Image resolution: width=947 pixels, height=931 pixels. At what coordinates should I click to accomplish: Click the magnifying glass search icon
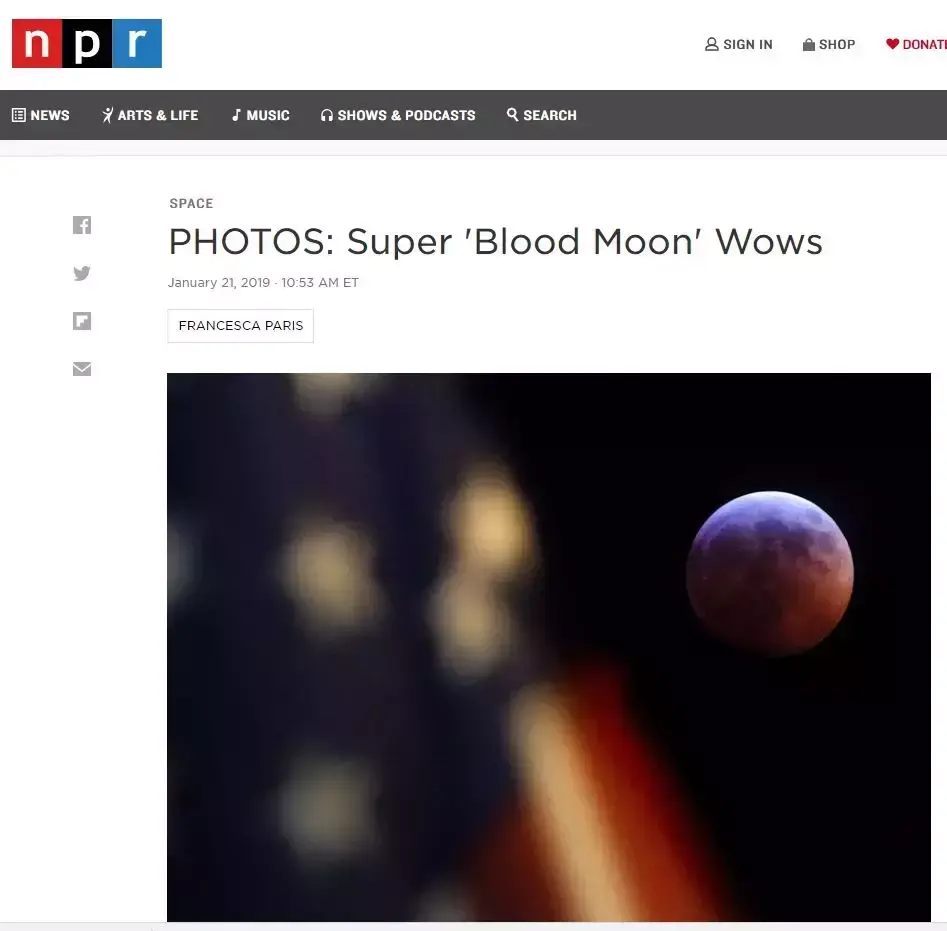[512, 114]
